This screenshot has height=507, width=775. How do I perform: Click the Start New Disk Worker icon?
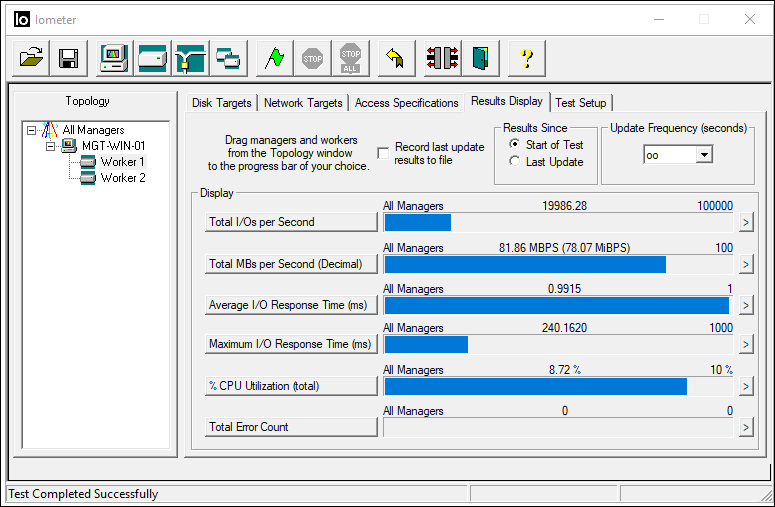152,58
